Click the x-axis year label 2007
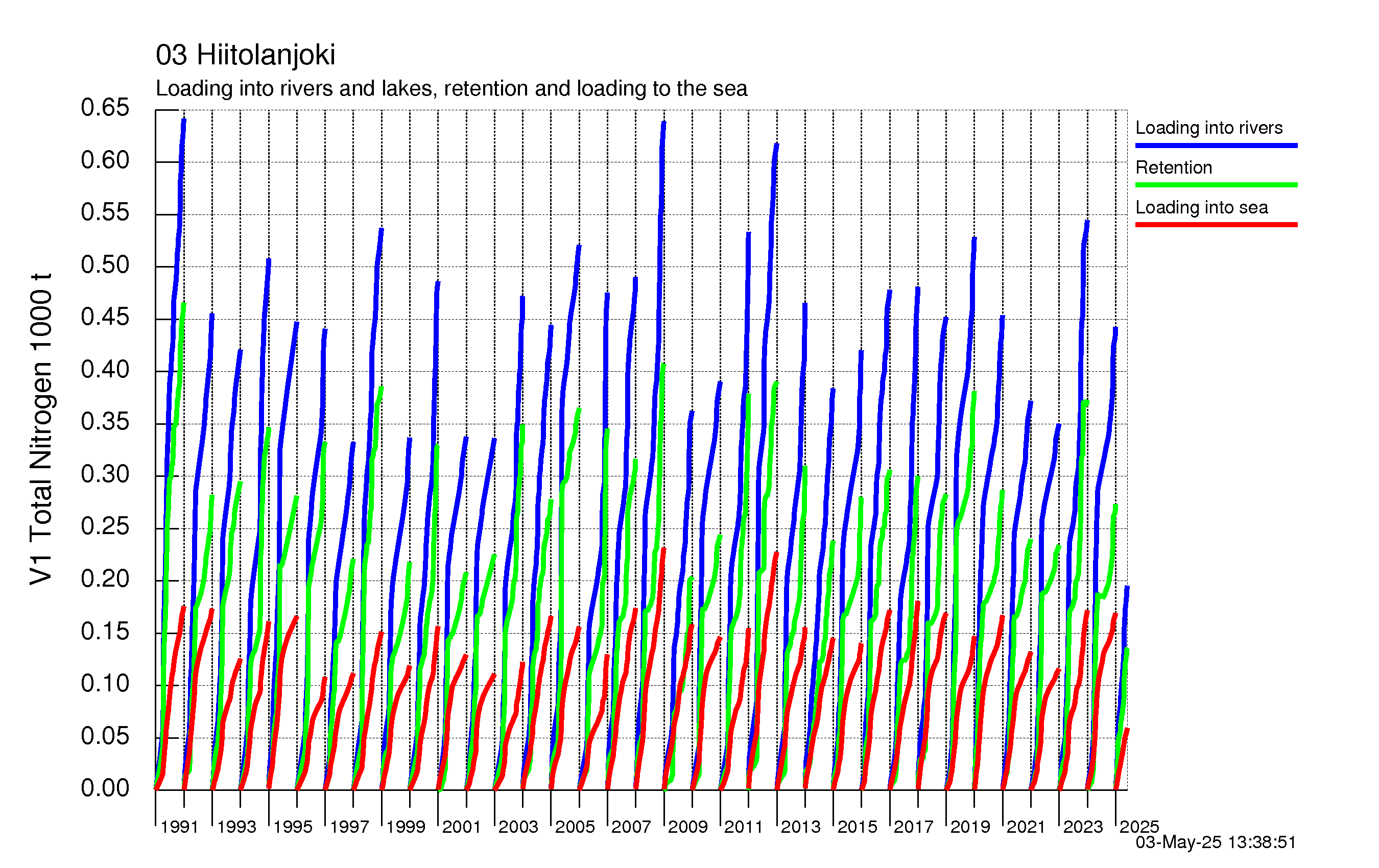The width and height of the screenshot is (1379, 868). pyautogui.click(x=631, y=827)
